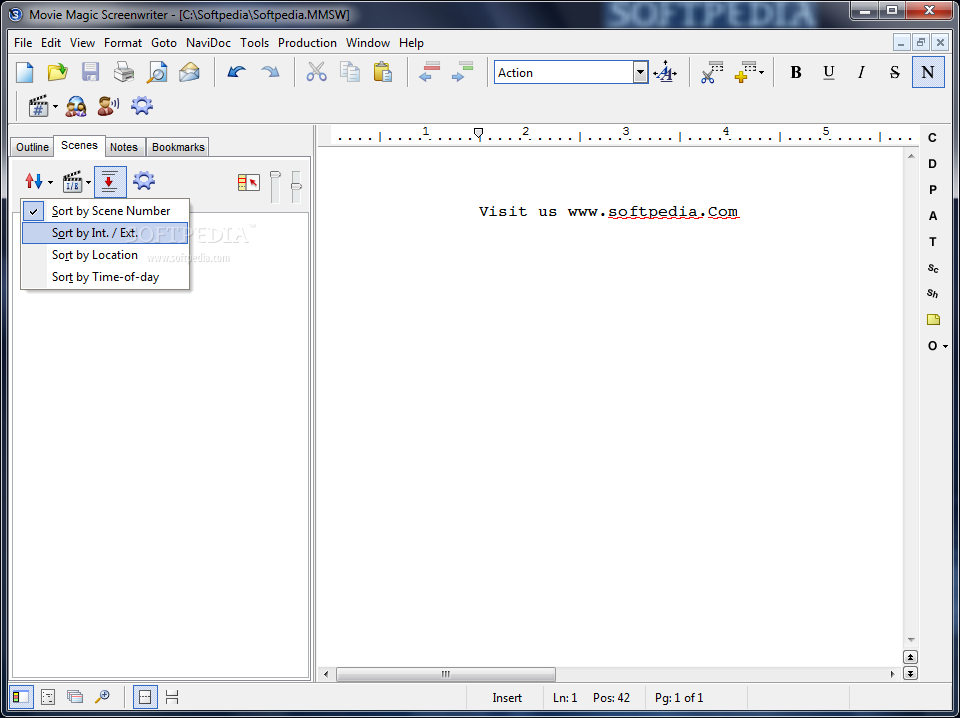This screenshot has width=960, height=718.
Task: Click the left-arrow element shift icon
Action: [x=430, y=72]
